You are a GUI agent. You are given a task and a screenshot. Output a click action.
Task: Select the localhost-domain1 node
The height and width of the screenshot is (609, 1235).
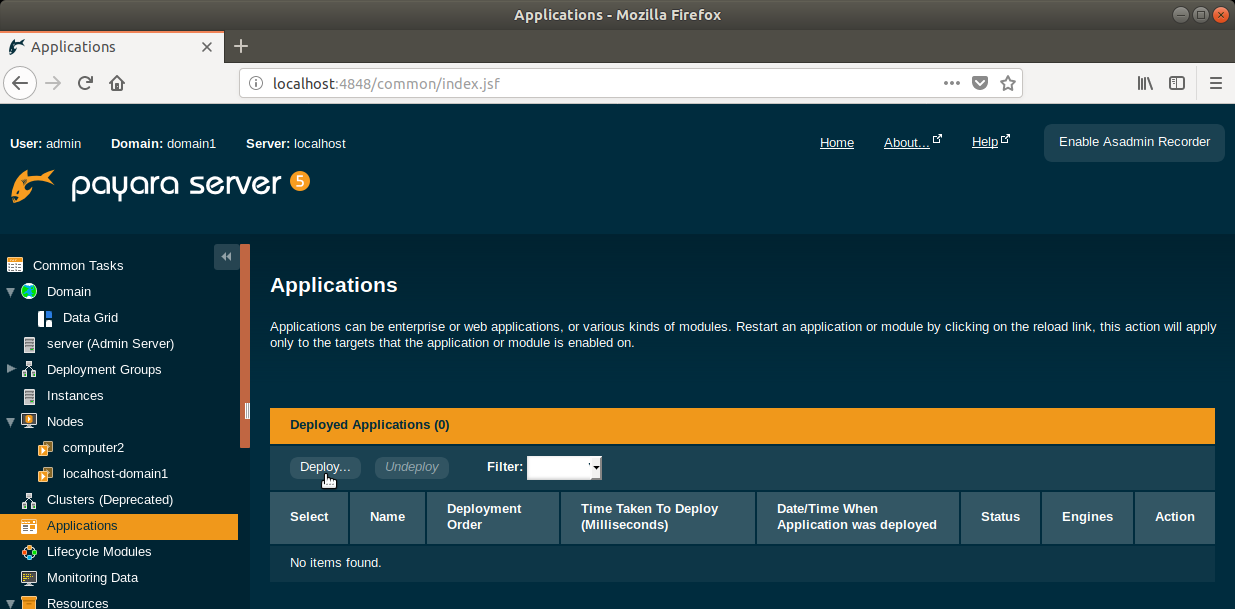pyautogui.click(x=115, y=474)
